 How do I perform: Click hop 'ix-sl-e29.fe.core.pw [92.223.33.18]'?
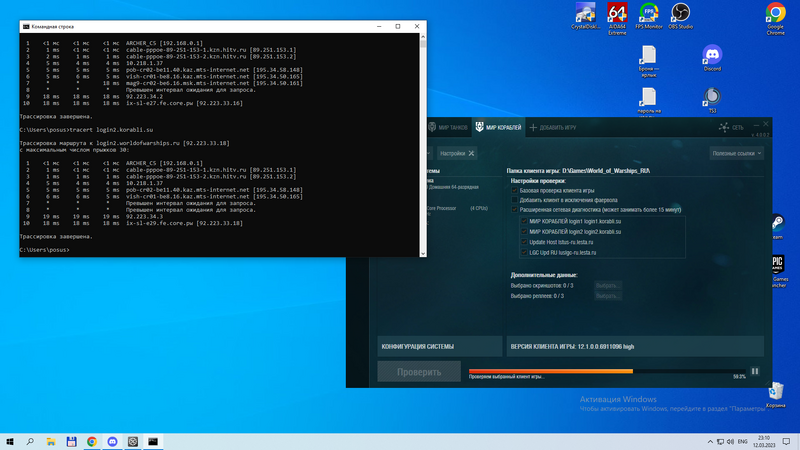click(185, 223)
